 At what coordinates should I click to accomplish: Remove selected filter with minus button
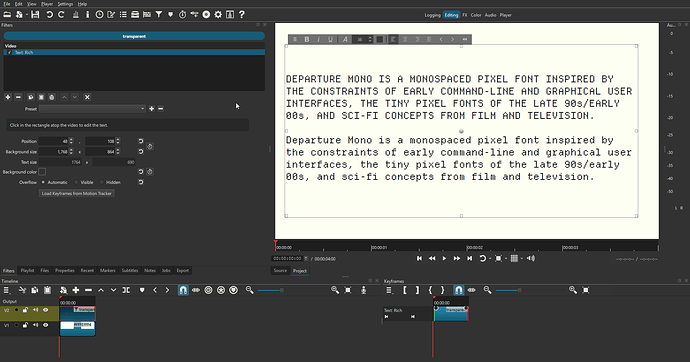point(18,97)
